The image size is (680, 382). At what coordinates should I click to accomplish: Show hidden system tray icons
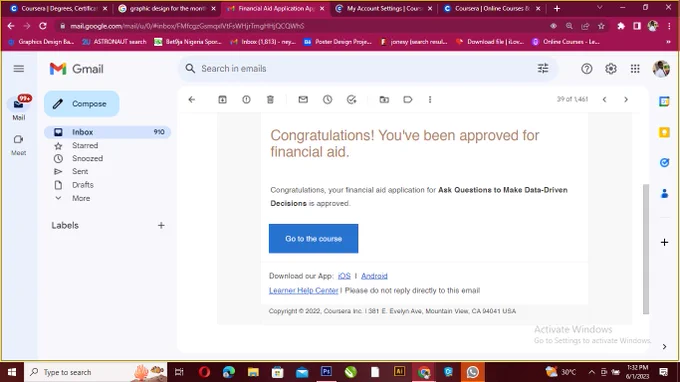coord(592,372)
